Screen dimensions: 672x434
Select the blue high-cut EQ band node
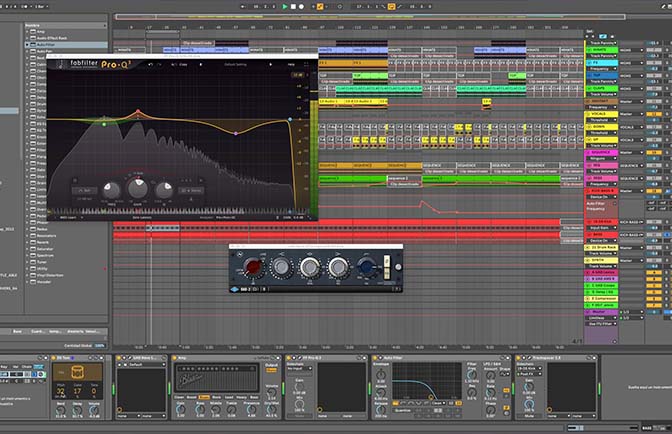click(x=290, y=120)
